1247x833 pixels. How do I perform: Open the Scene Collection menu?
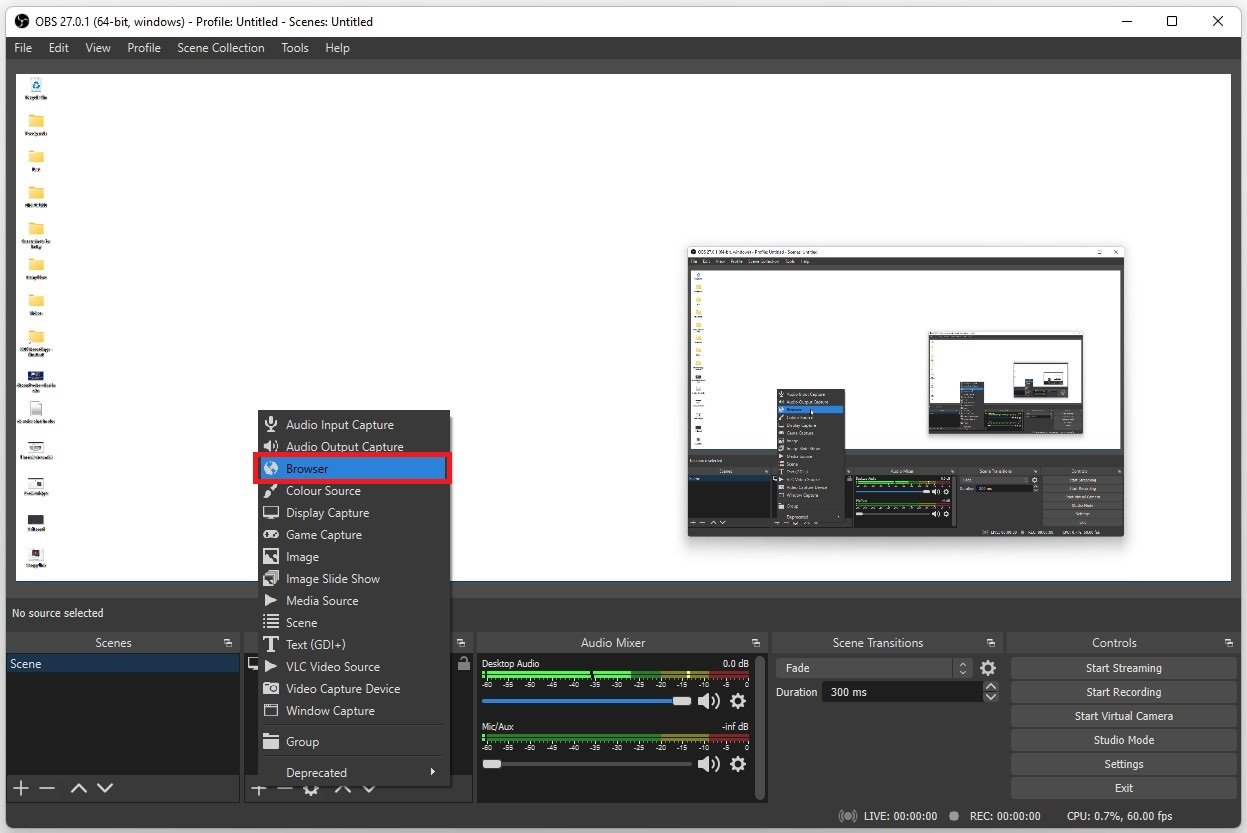click(220, 48)
